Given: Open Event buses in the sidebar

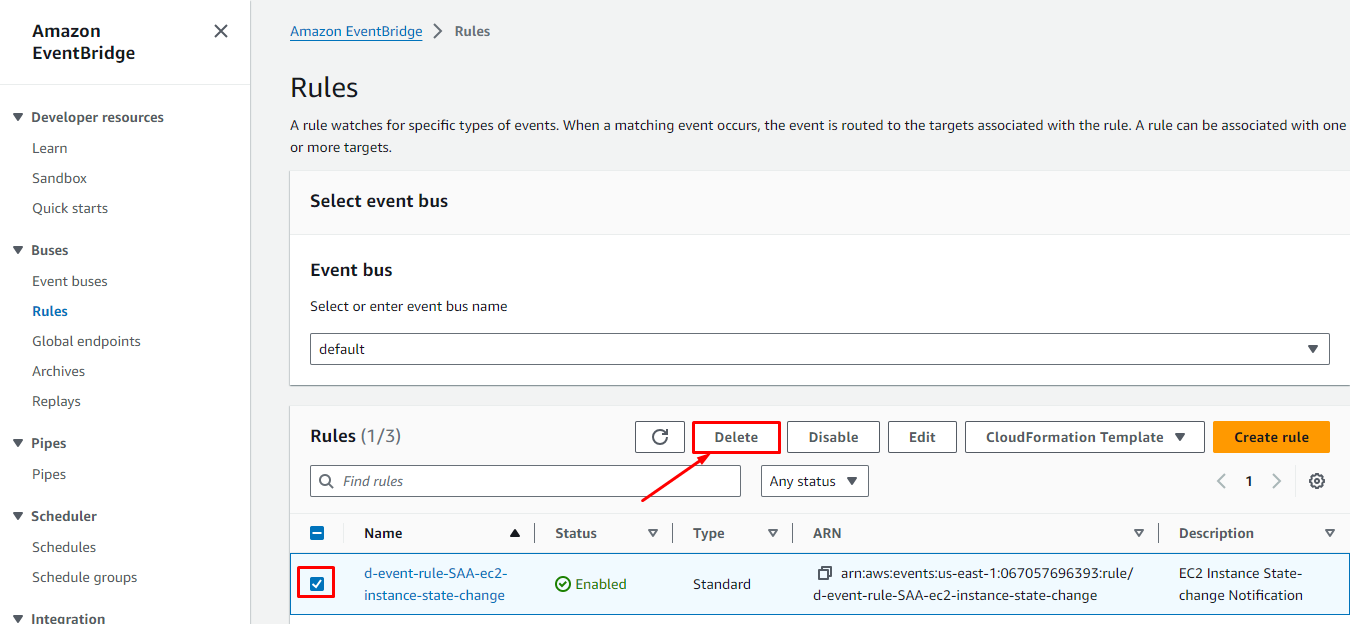Looking at the screenshot, I should (70, 281).
